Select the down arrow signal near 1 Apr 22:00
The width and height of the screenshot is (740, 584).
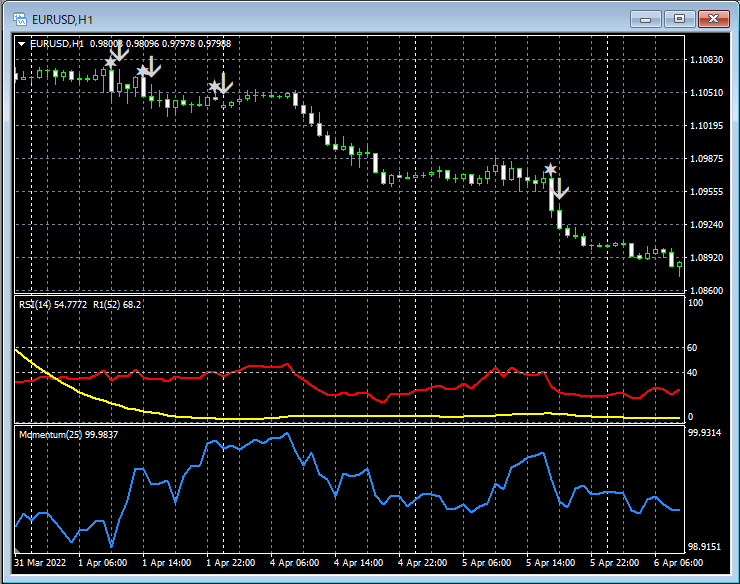224,83
